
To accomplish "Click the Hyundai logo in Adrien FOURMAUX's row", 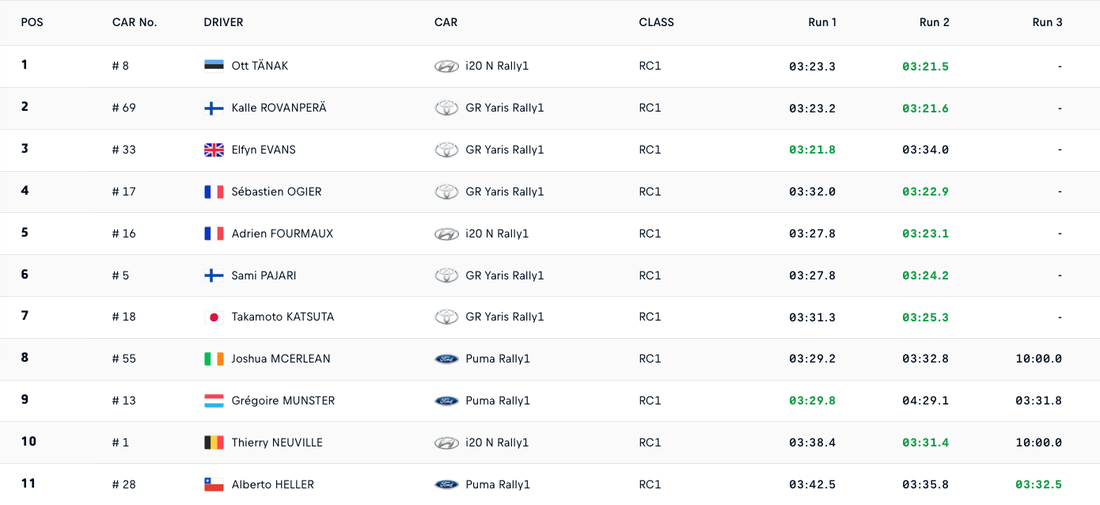I will click(446, 234).
